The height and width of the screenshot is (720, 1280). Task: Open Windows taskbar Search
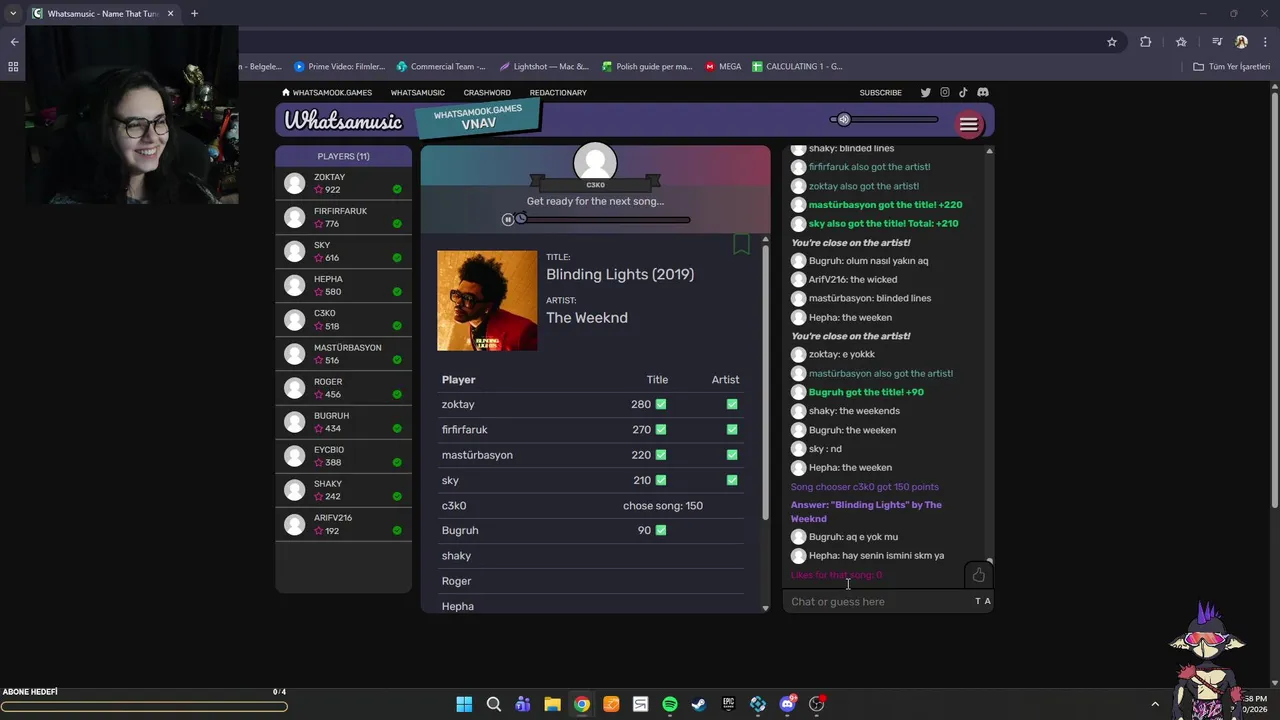tap(494, 704)
